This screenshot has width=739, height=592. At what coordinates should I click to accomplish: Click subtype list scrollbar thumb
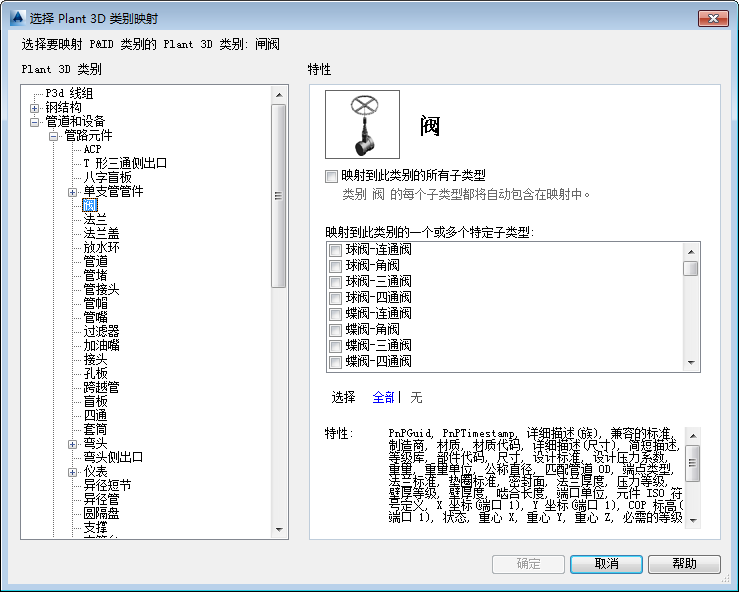click(691, 268)
